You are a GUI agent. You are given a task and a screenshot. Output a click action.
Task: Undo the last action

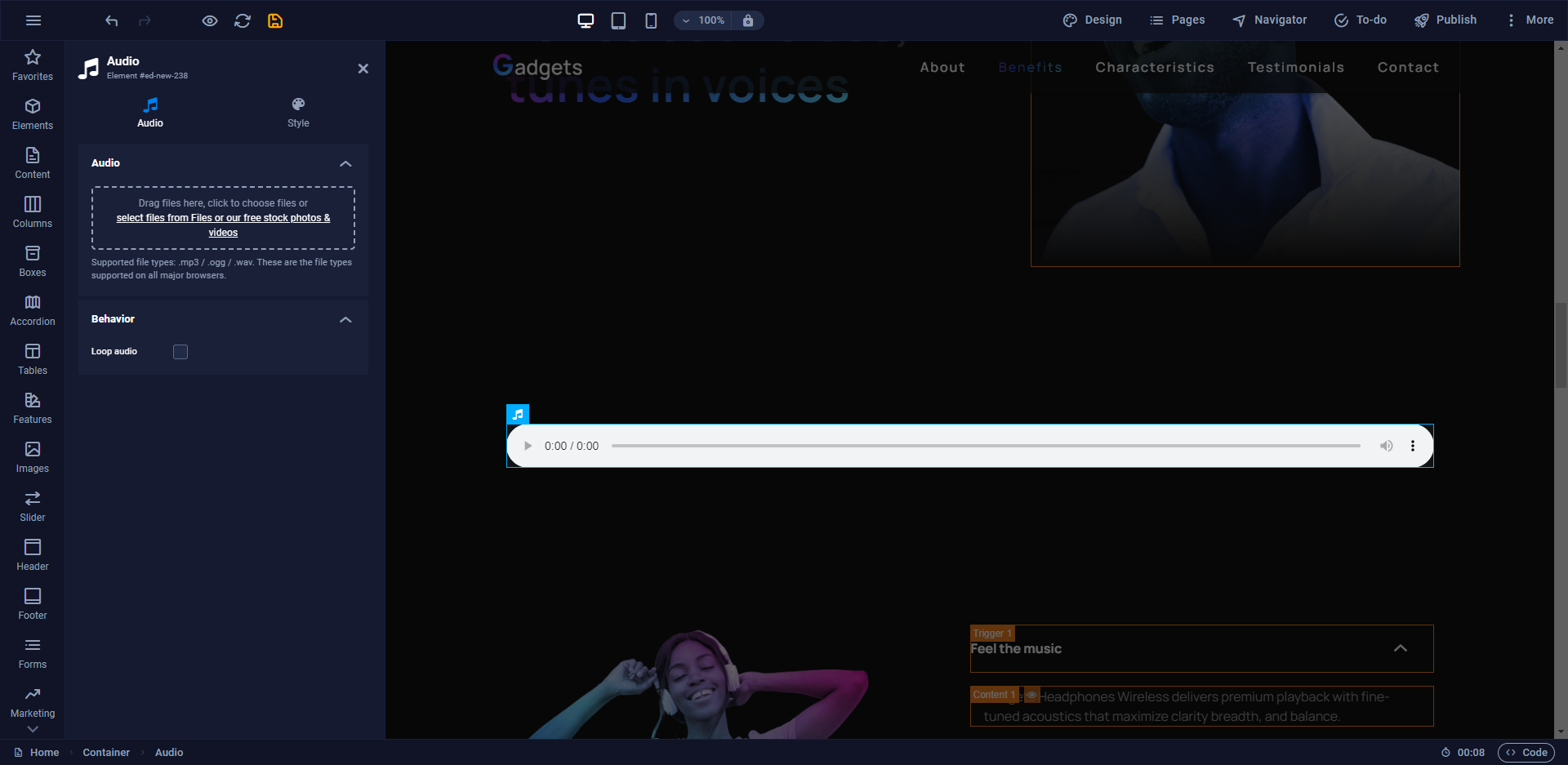tap(112, 20)
